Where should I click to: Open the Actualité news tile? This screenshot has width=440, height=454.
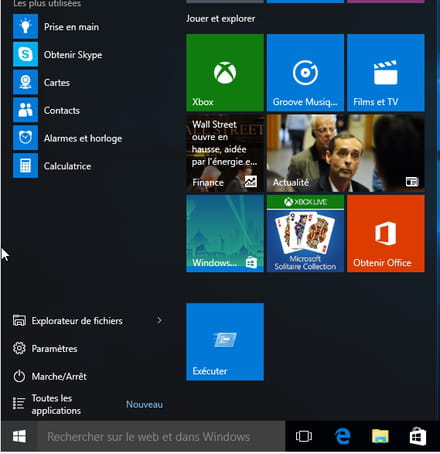point(346,153)
